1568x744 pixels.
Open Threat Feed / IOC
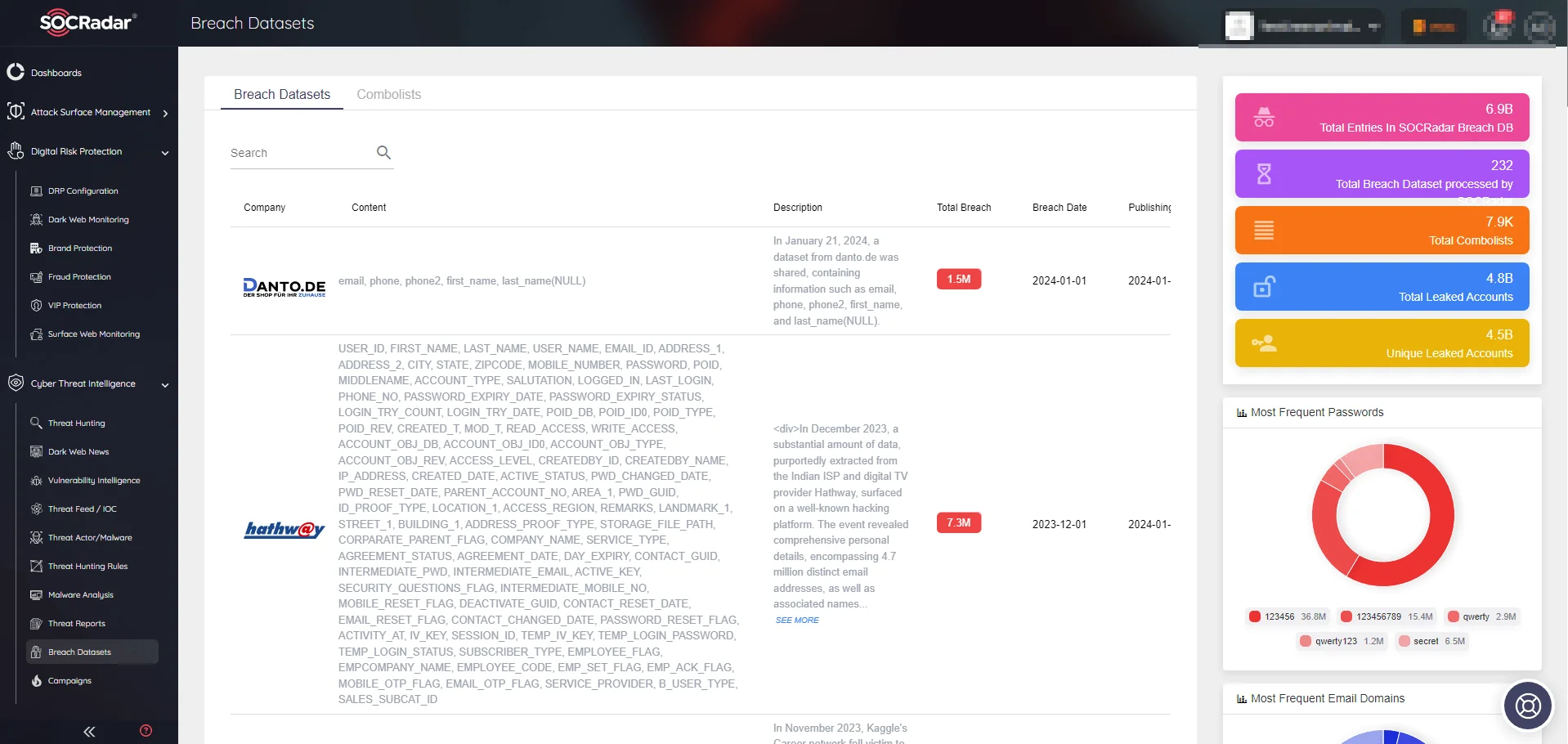(82, 509)
